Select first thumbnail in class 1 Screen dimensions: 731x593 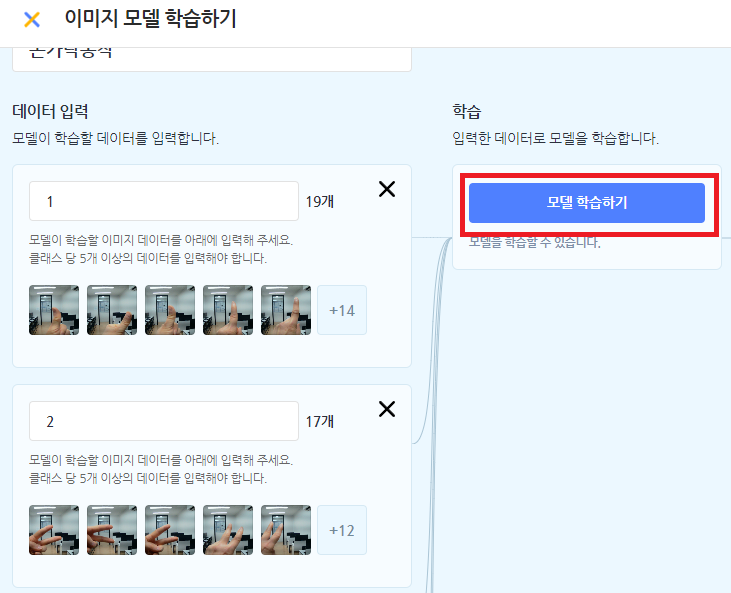click(54, 310)
